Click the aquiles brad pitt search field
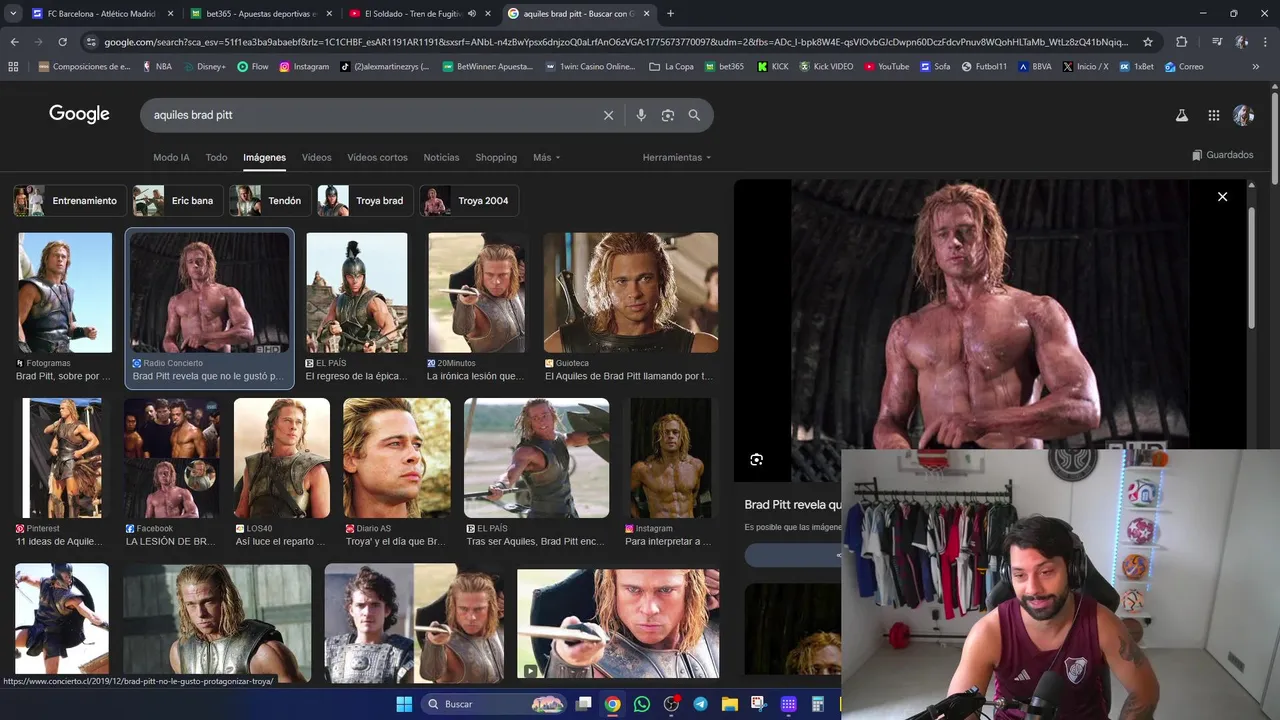Image resolution: width=1280 pixels, height=720 pixels. 370,115
